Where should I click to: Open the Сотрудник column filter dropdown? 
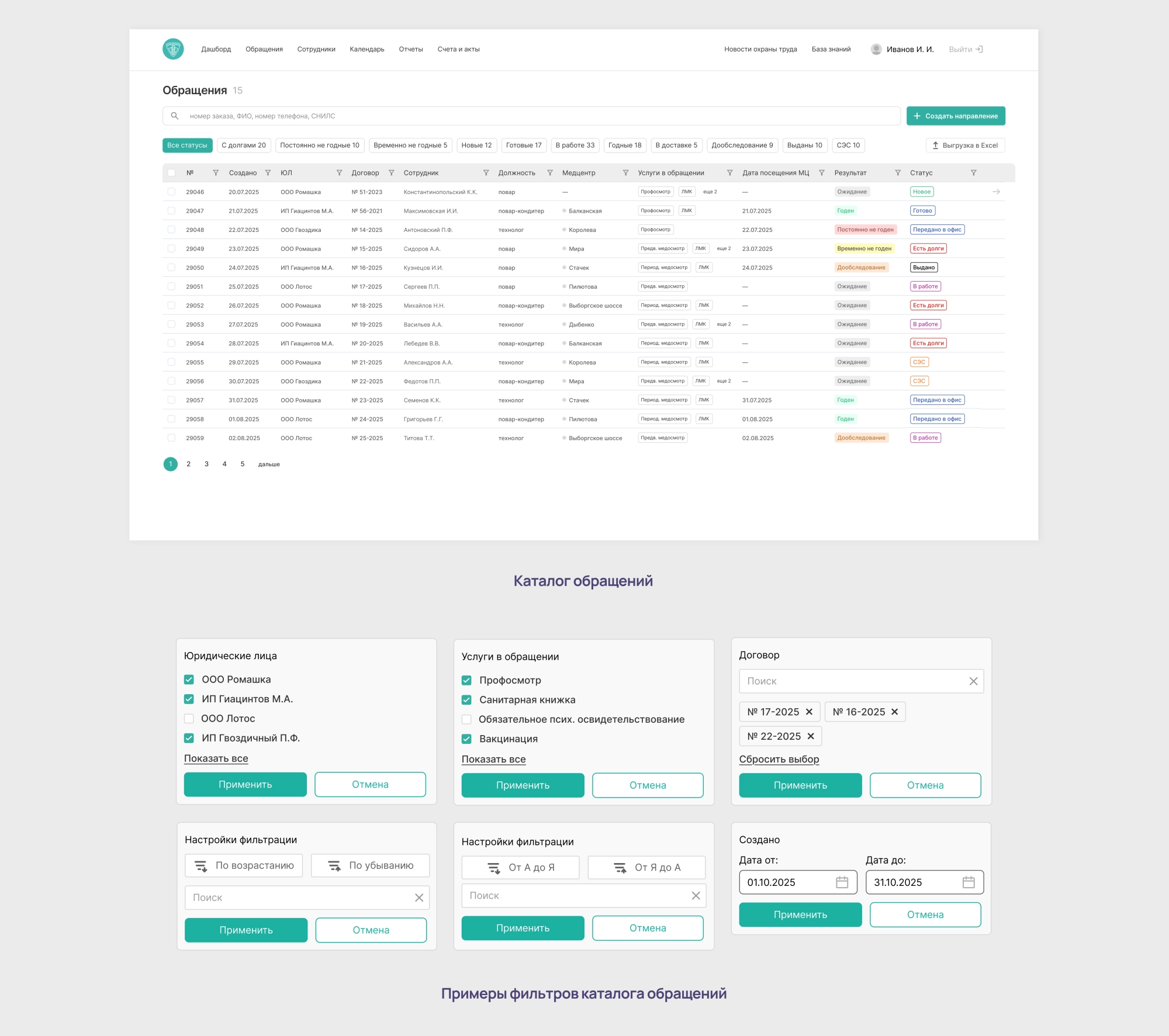486,173
